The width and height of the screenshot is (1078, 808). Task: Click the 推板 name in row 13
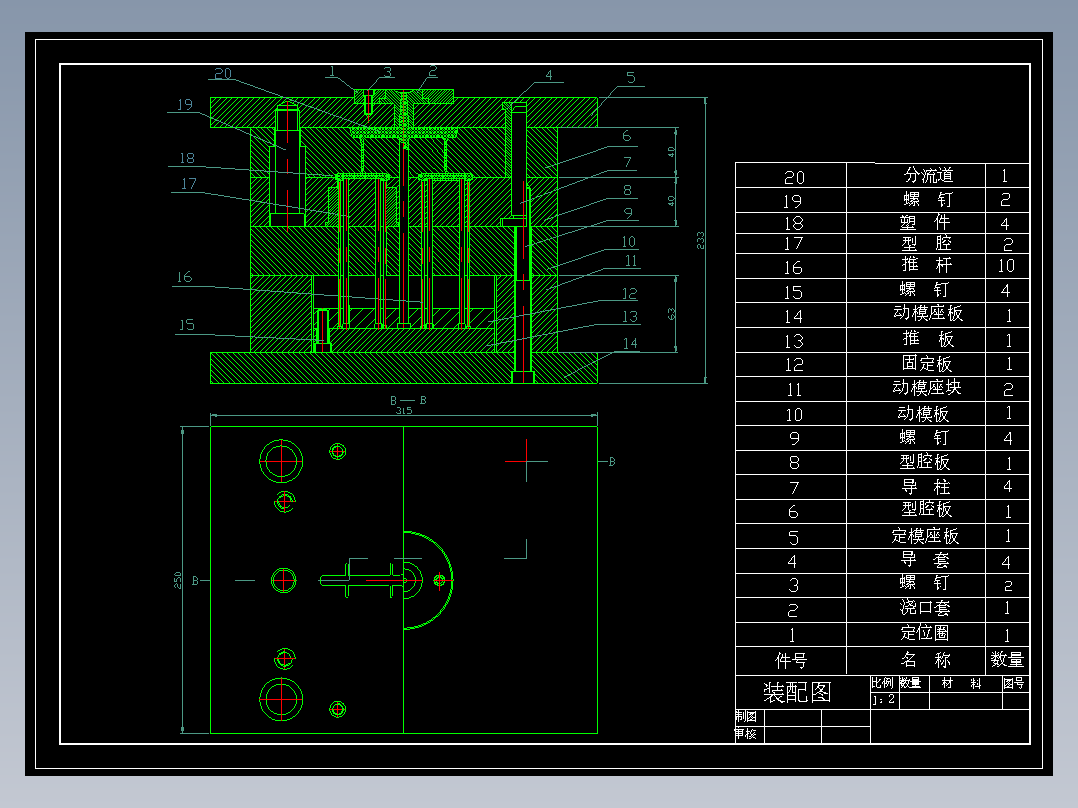coord(927,338)
